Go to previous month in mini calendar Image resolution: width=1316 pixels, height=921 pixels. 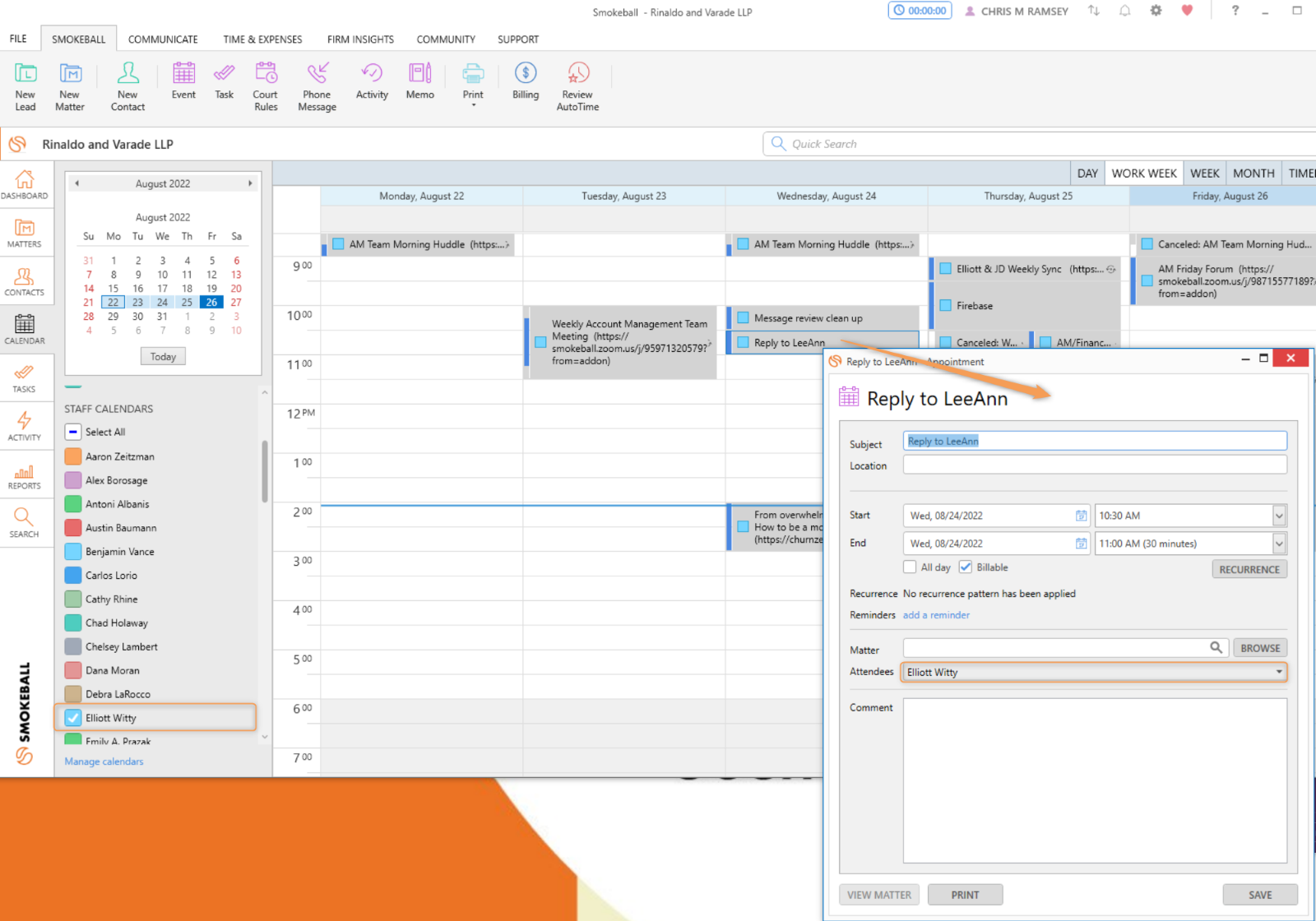tap(76, 183)
